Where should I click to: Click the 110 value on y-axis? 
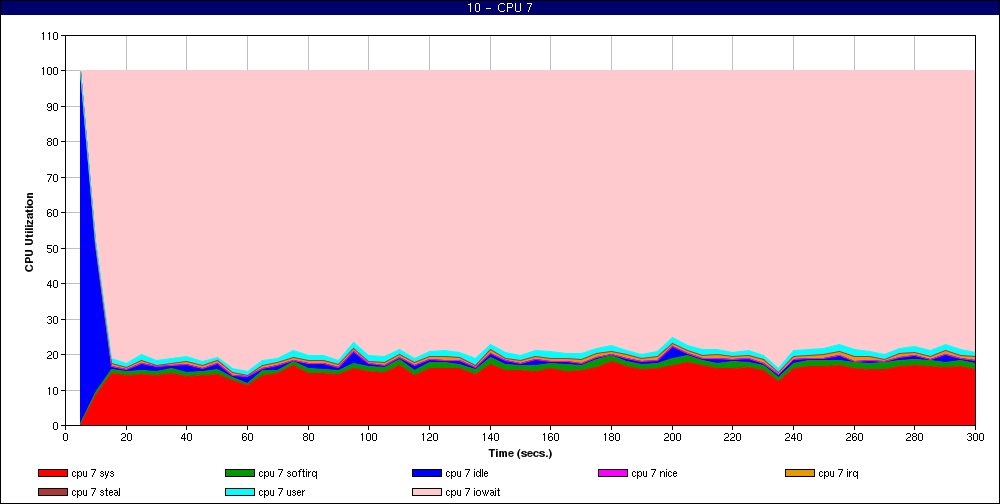pos(50,36)
